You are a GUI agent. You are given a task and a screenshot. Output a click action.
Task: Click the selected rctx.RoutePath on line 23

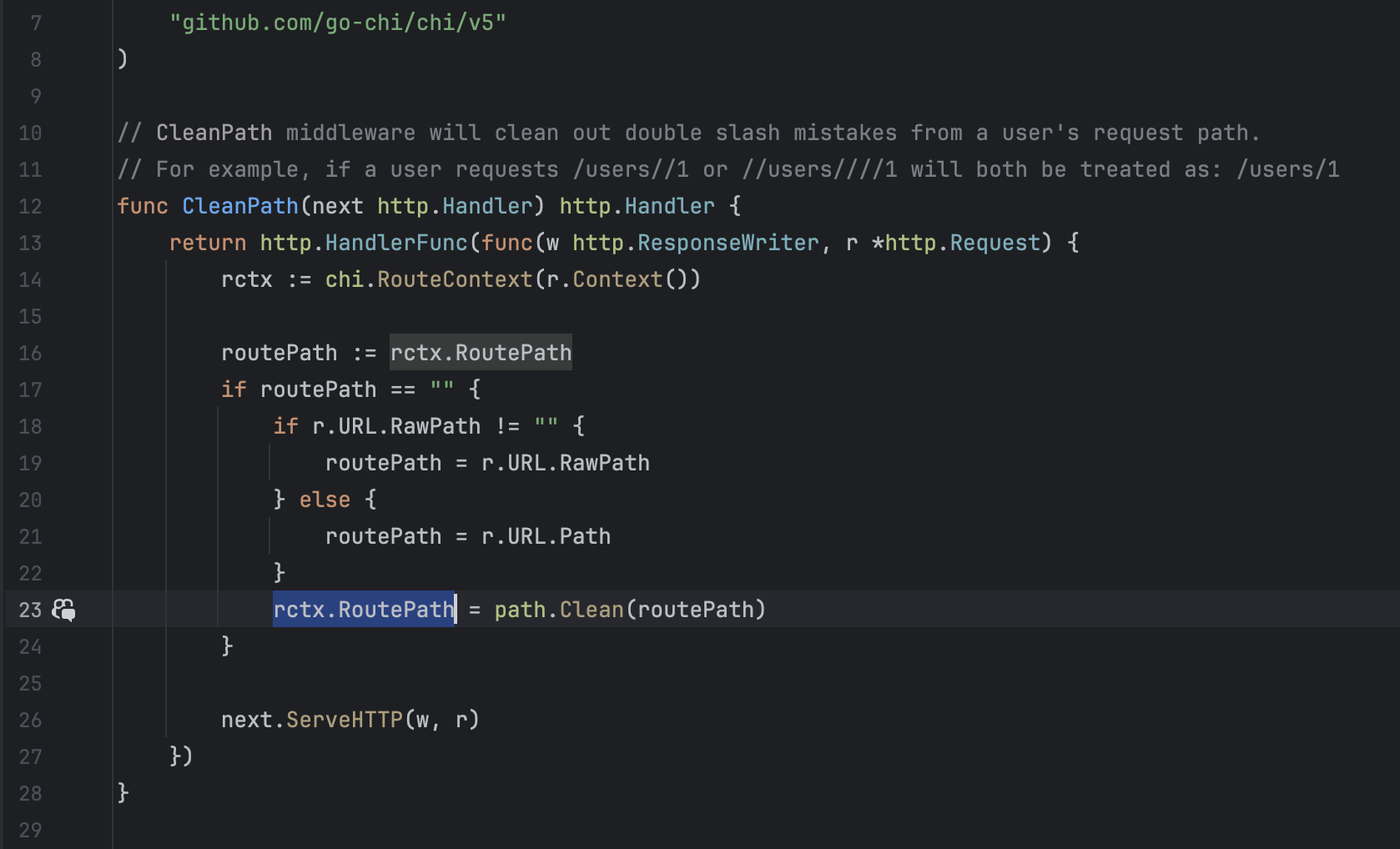click(x=364, y=610)
